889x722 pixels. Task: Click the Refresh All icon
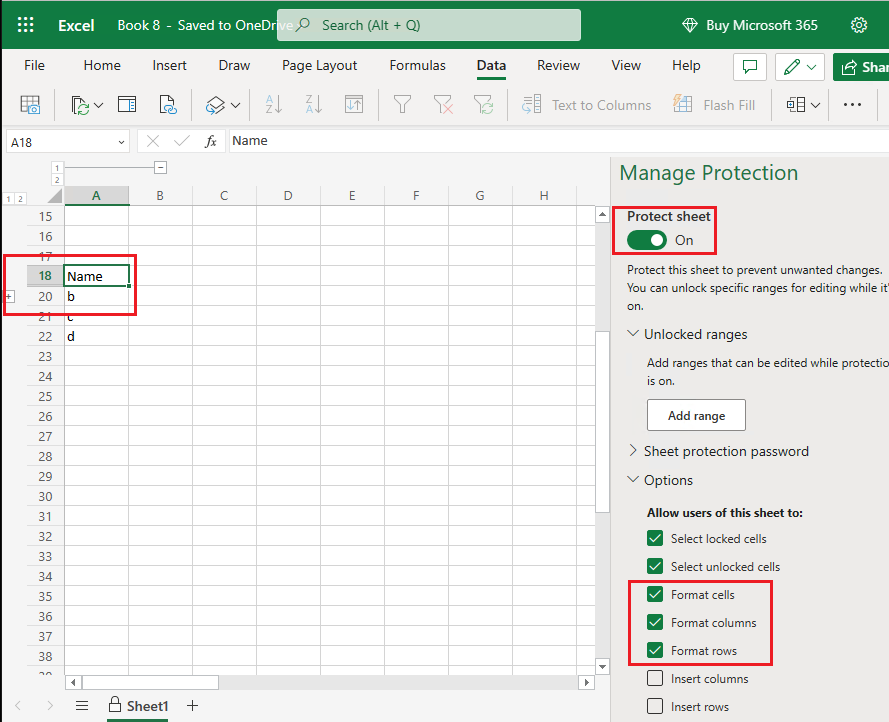pos(80,105)
